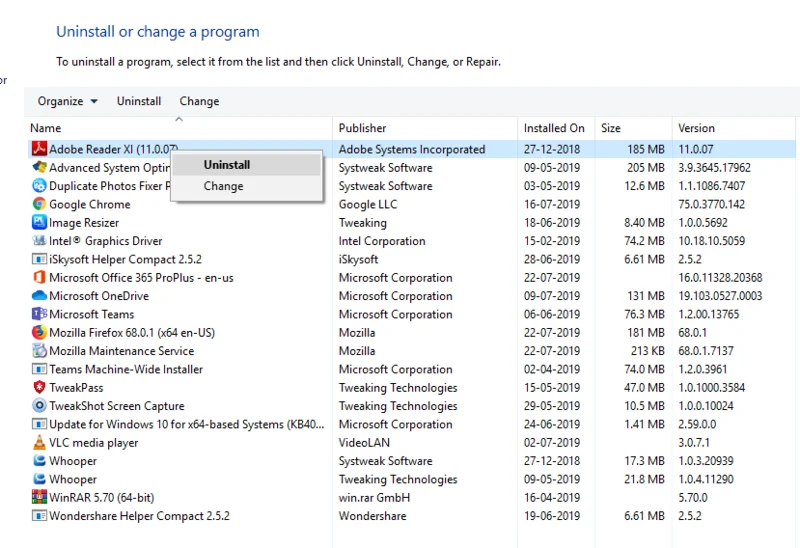Click the Google LLC publisher cell
The width and height of the screenshot is (800, 548).
(368, 205)
